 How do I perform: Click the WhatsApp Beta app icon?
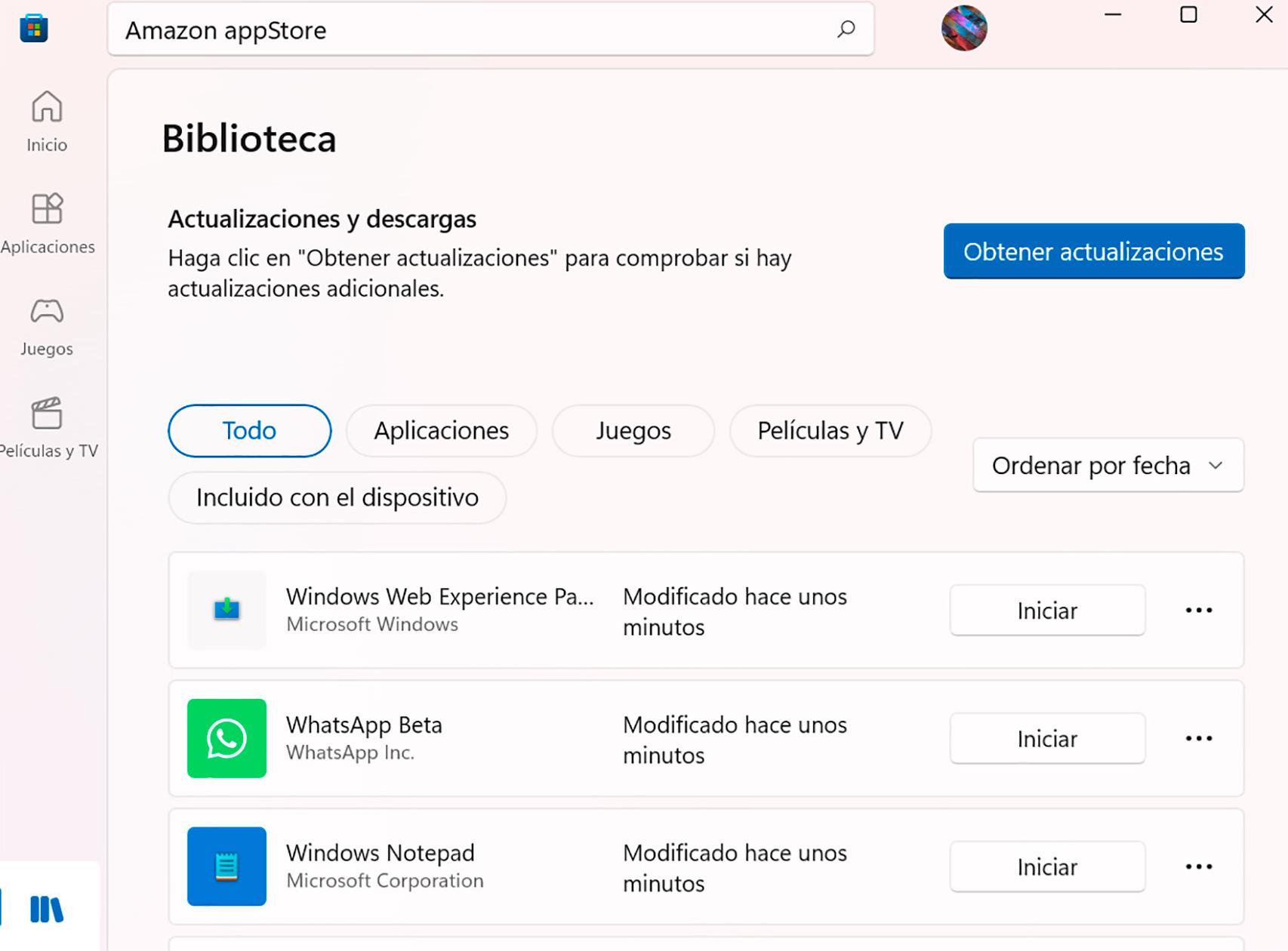click(226, 738)
